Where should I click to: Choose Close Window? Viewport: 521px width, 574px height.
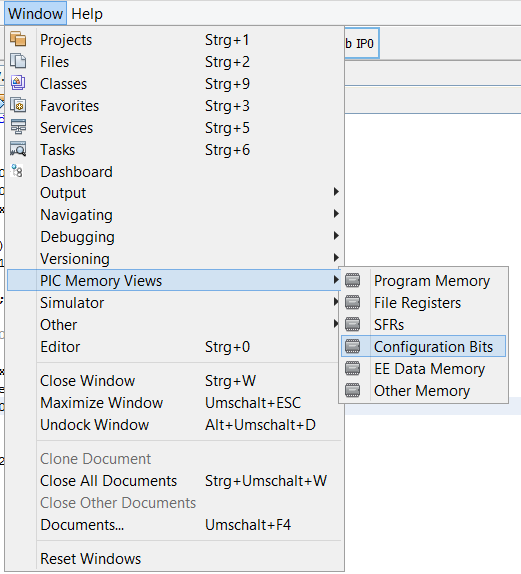174,381
